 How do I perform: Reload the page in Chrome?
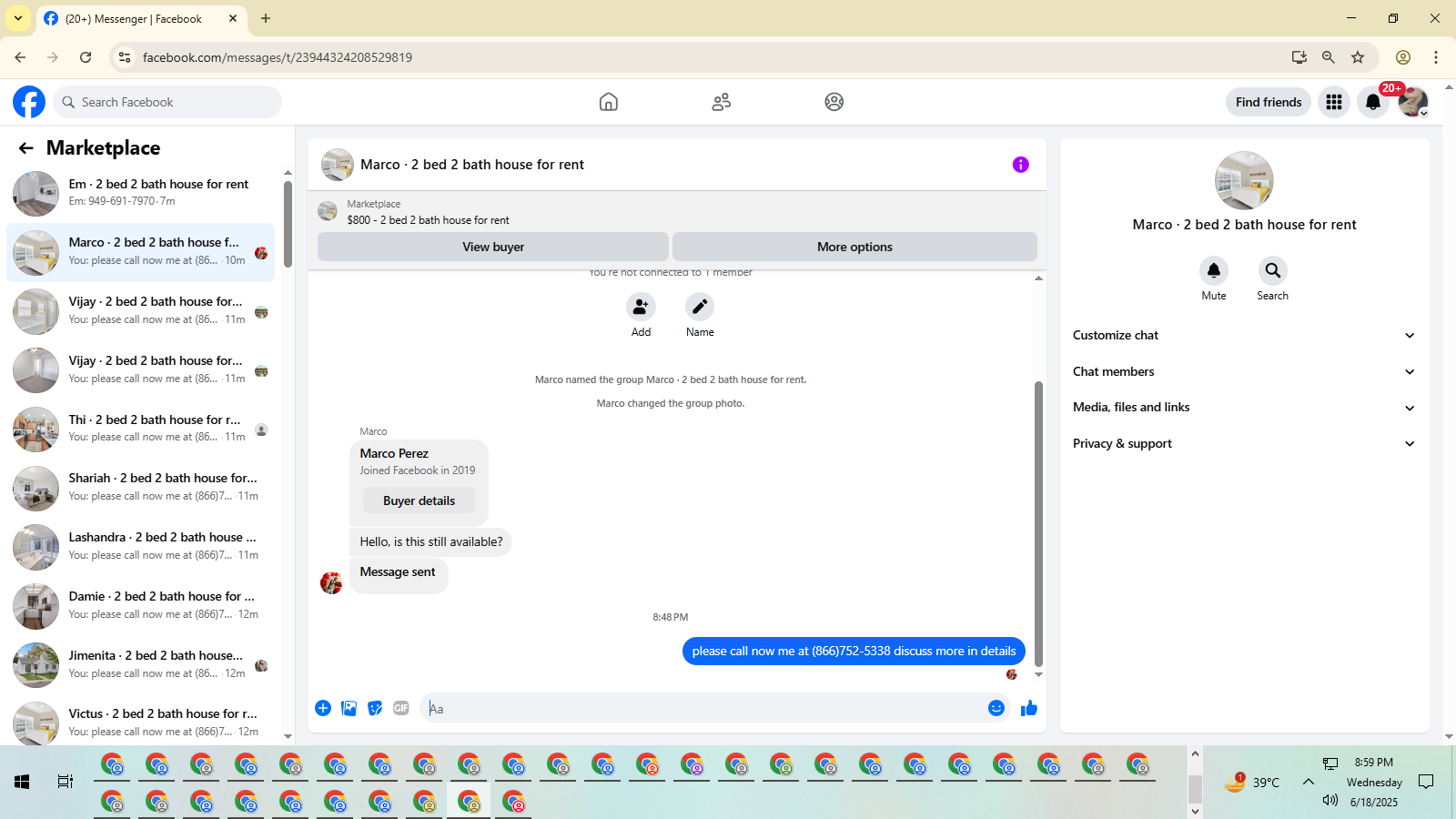coord(86,57)
